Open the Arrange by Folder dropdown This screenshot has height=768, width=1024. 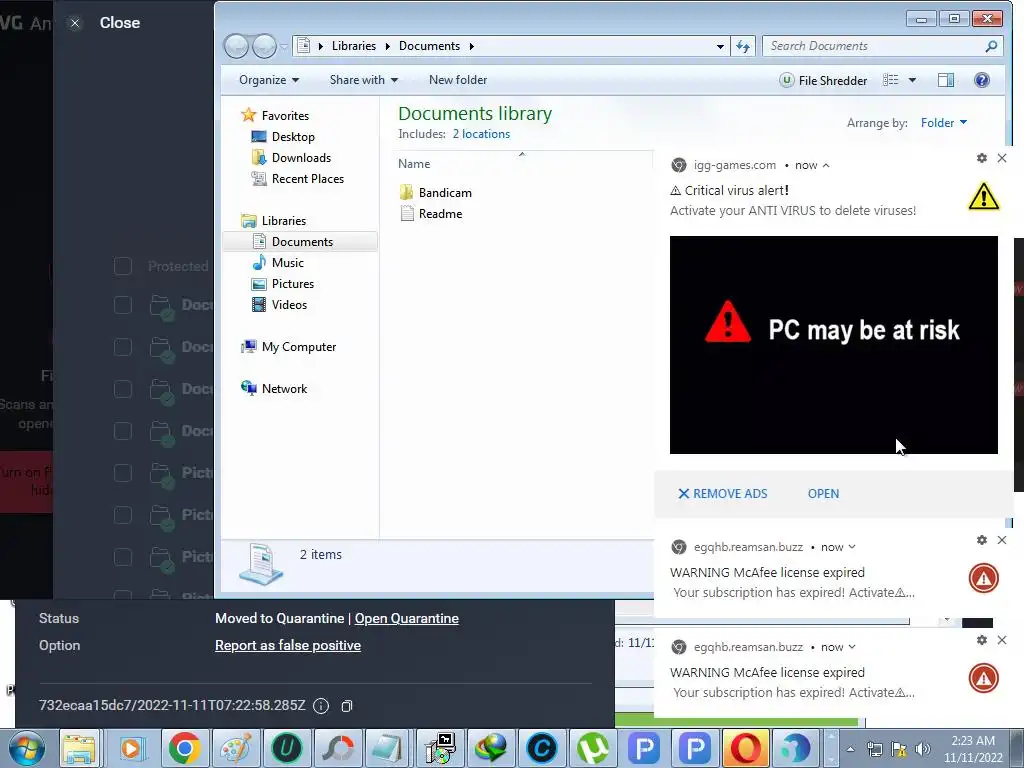(x=944, y=123)
